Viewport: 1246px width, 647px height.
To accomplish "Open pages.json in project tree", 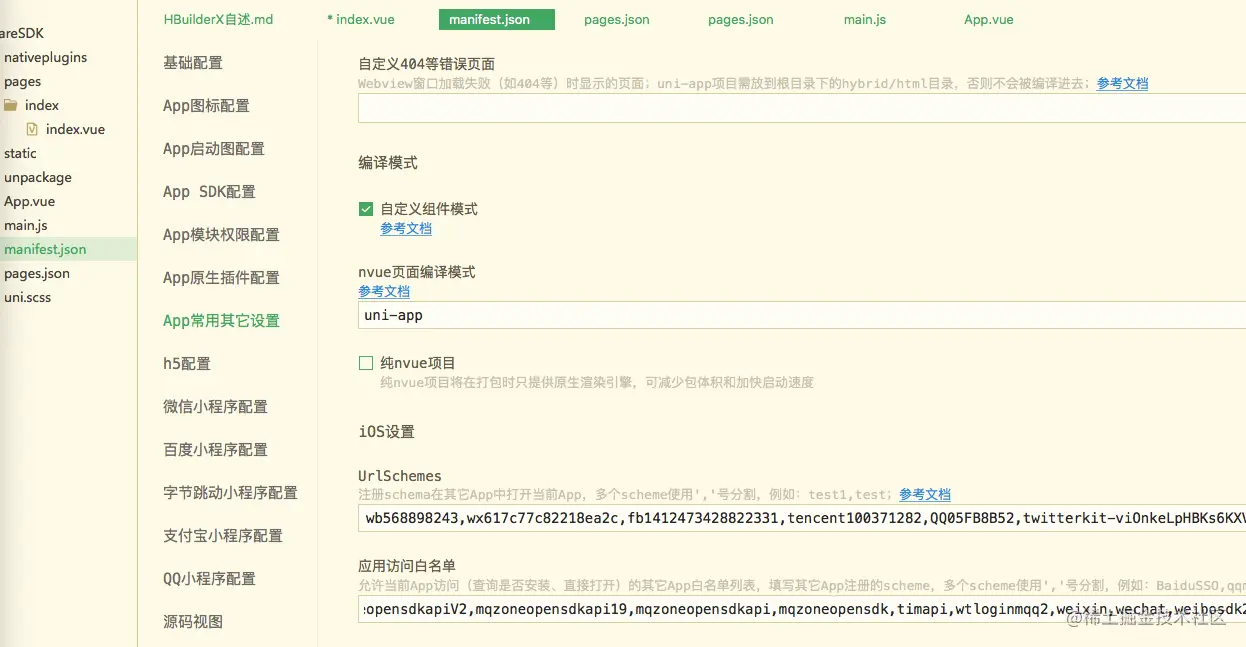I will pyautogui.click(x=37, y=273).
